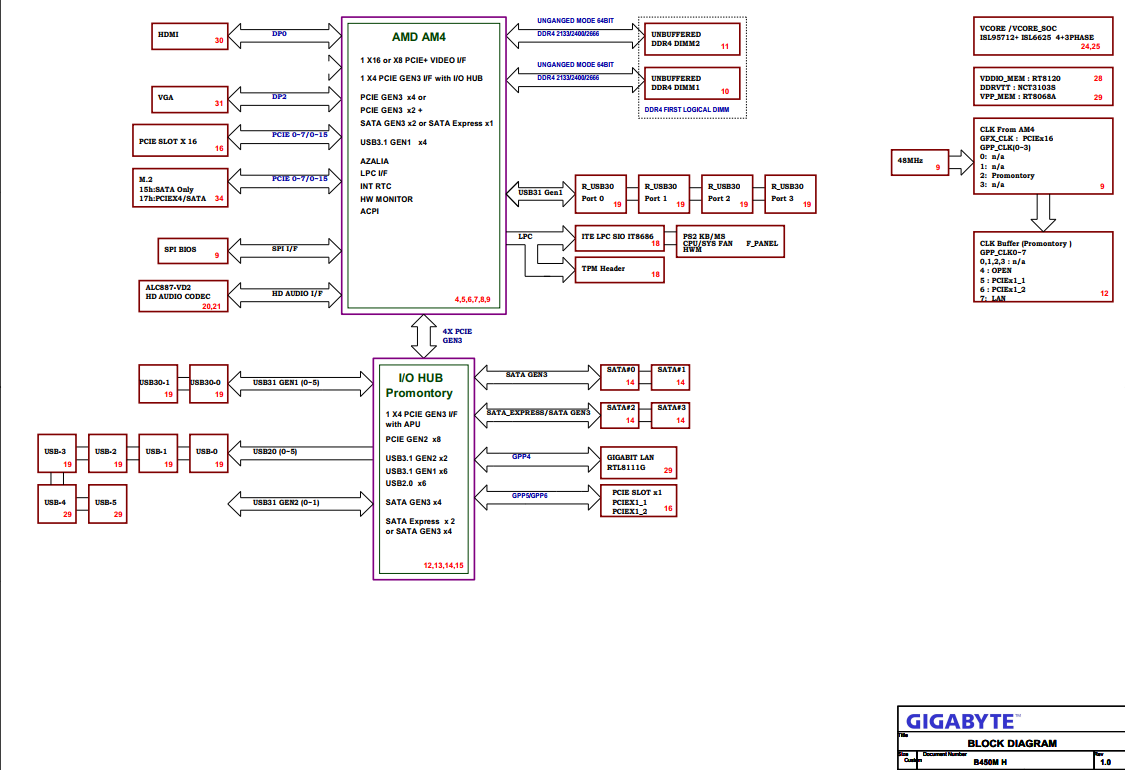Click the SPI I/F arrow label
This screenshot has height=770, width=1125.
[284, 248]
